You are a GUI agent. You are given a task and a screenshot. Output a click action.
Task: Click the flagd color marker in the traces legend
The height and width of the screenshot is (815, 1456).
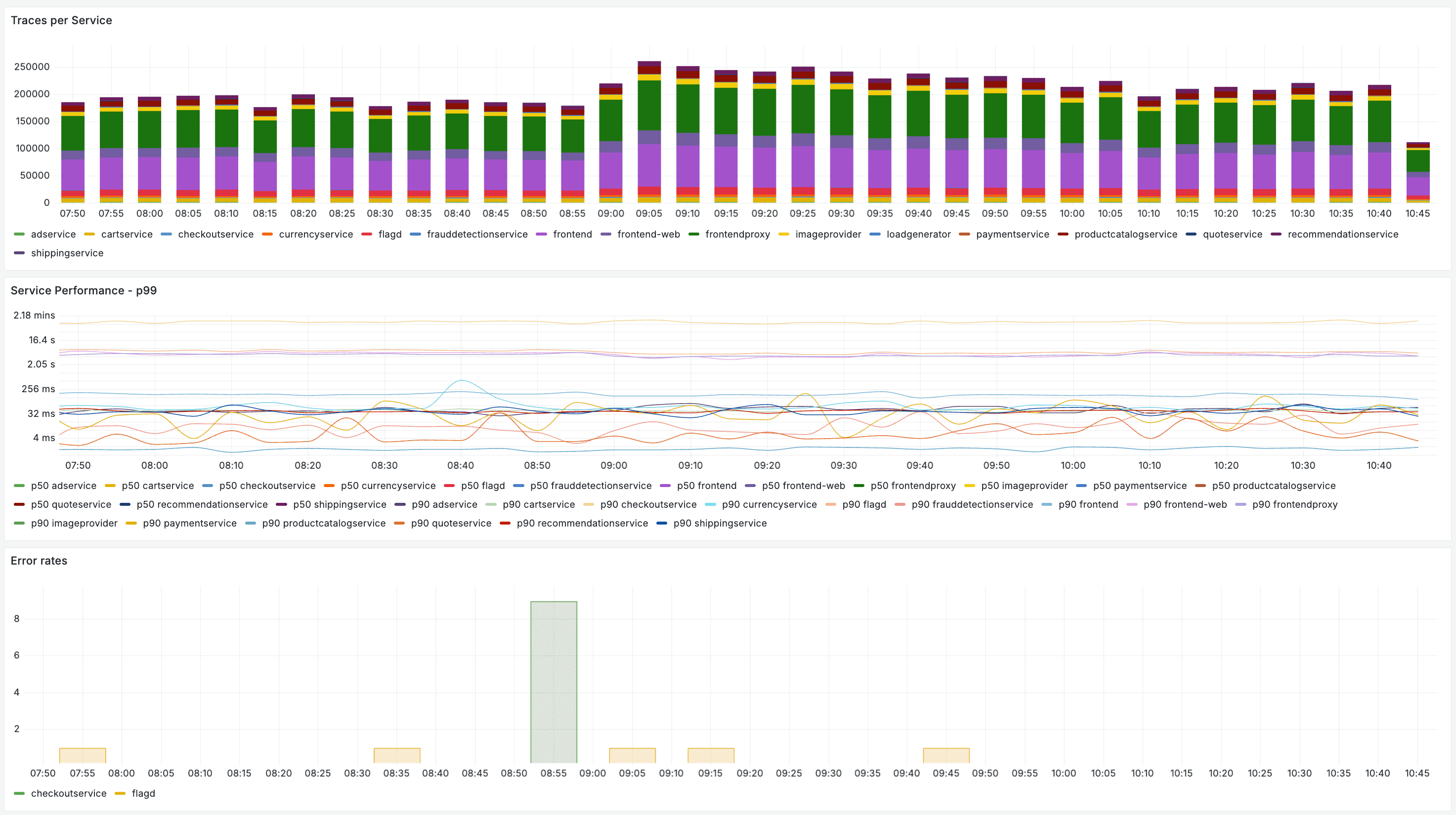click(x=366, y=235)
